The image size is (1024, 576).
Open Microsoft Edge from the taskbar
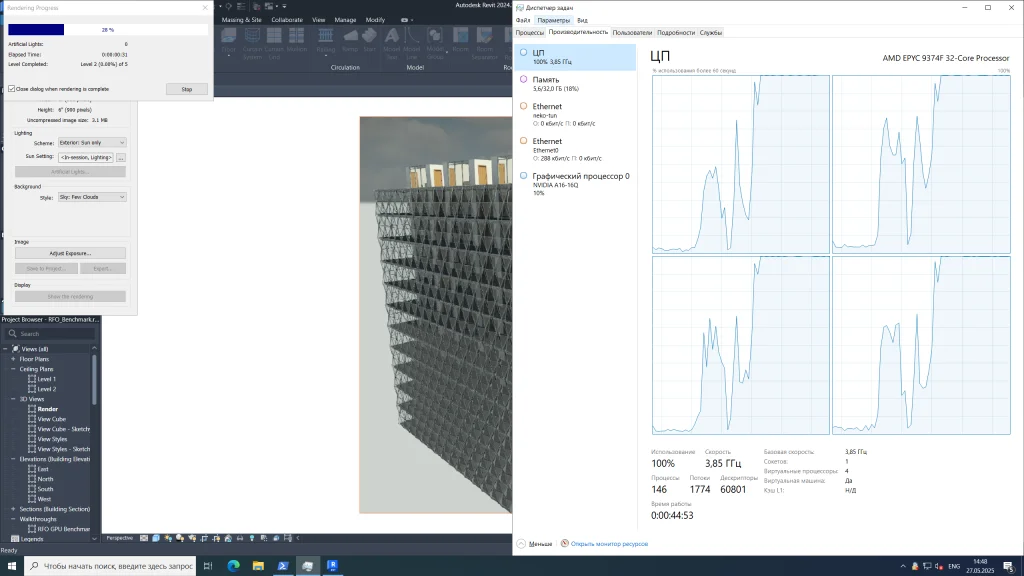[x=233, y=566]
